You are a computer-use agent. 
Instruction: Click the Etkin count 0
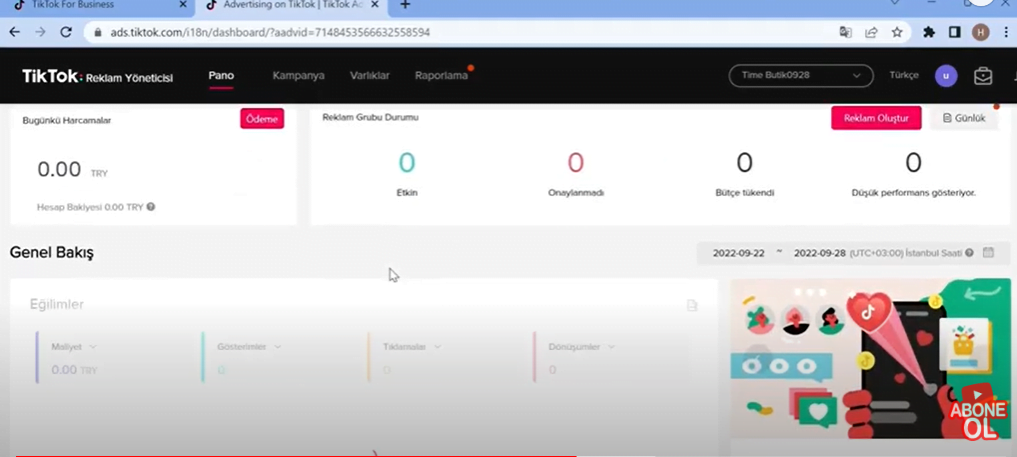click(407, 162)
